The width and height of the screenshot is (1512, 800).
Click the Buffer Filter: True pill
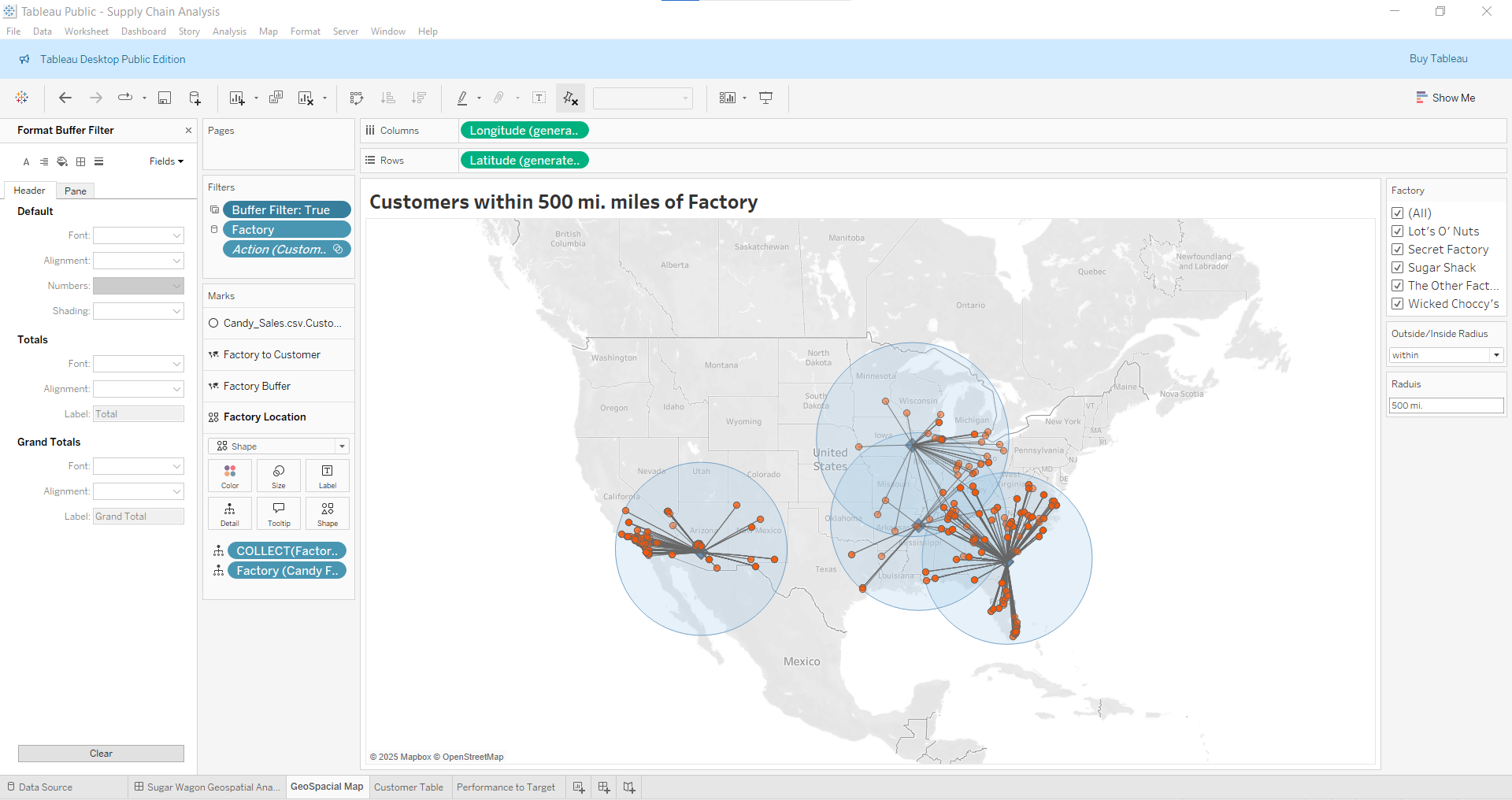tap(287, 209)
